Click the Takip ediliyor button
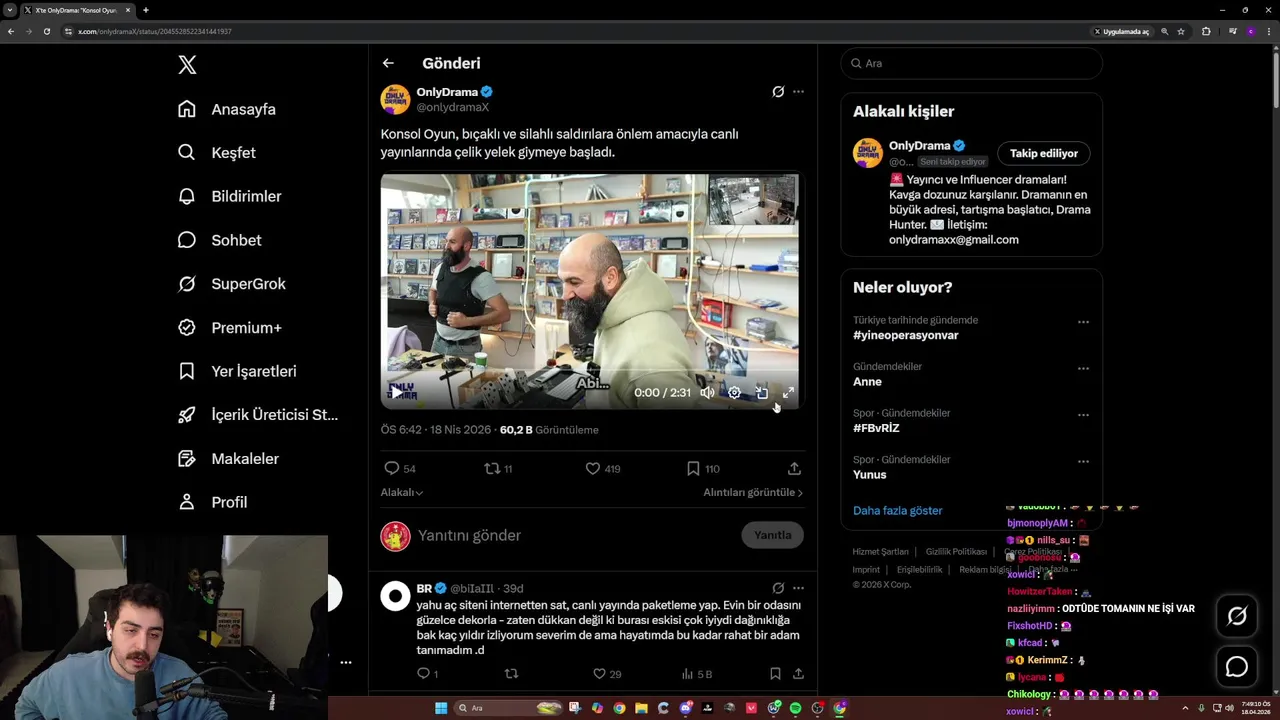The image size is (1280, 720). 1044,153
